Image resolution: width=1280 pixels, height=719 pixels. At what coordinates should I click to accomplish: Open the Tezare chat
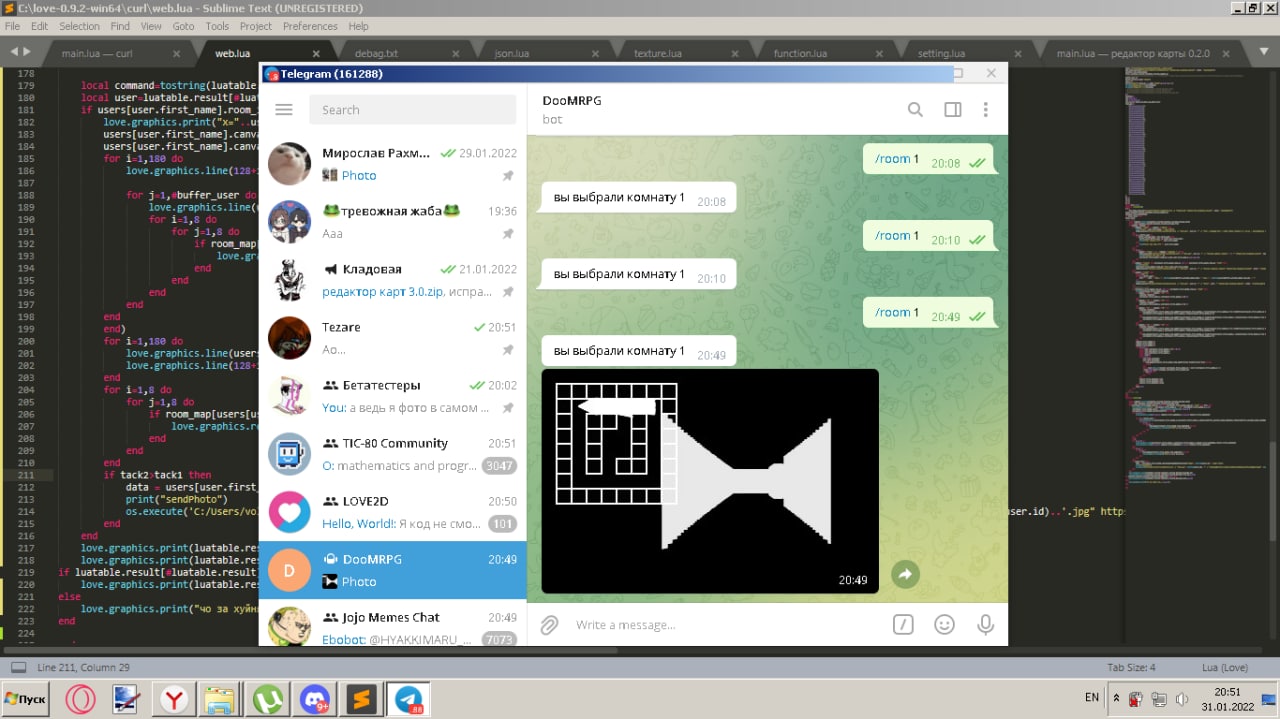tap(392, 338)
